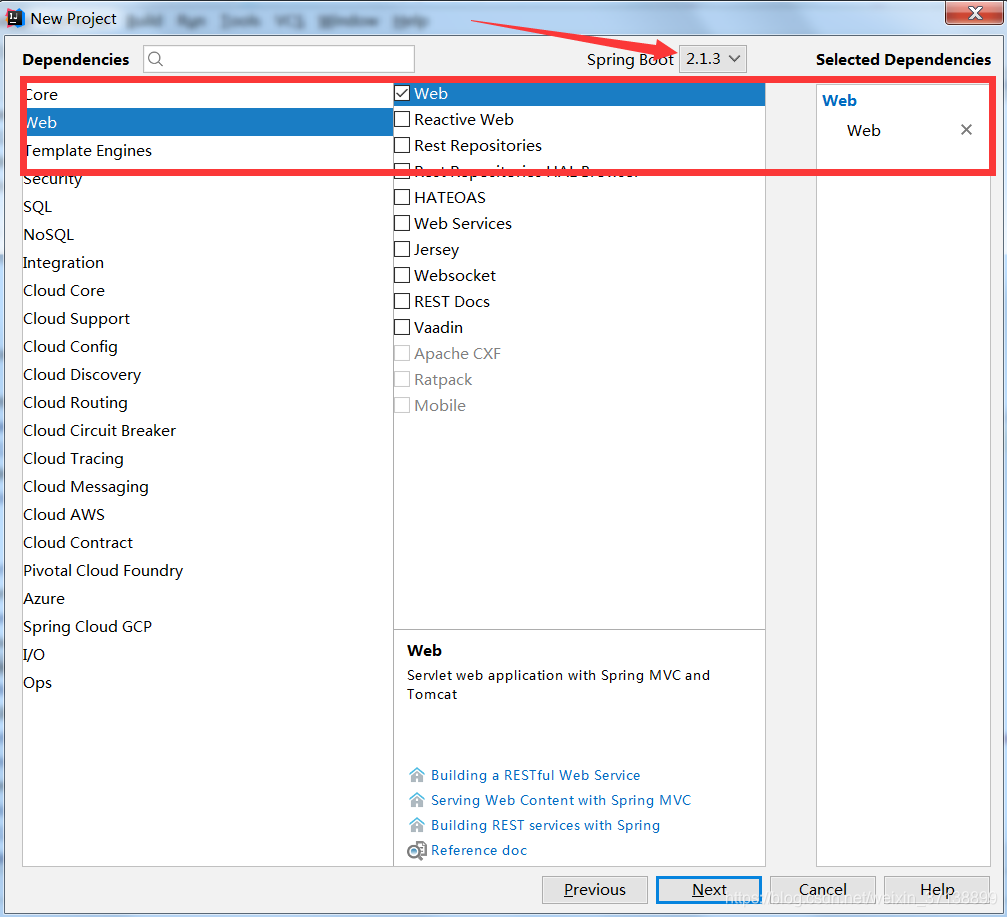
Task: Toggle the Websocket checkbox
Action: 402,275
